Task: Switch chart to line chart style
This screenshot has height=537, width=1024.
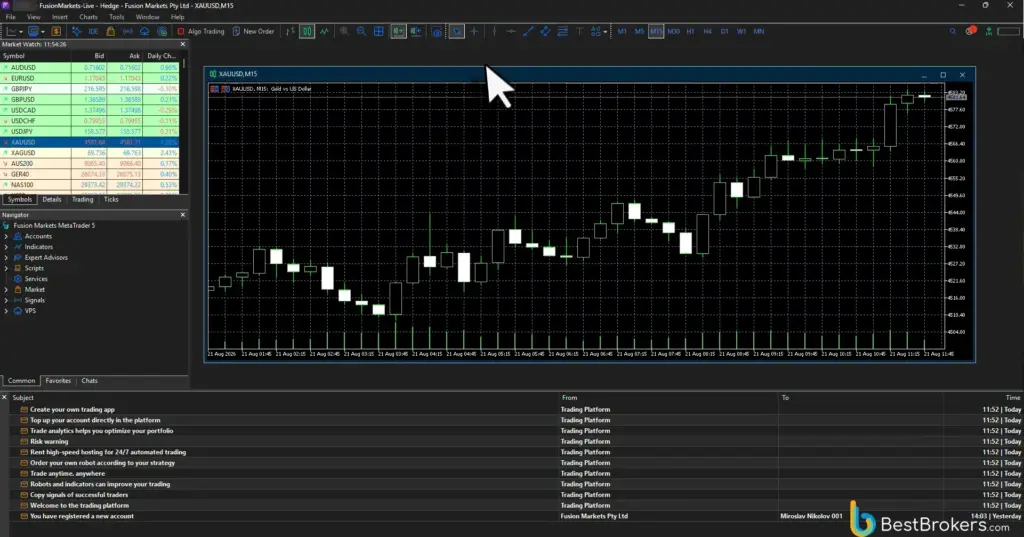Action: point(324,31)
